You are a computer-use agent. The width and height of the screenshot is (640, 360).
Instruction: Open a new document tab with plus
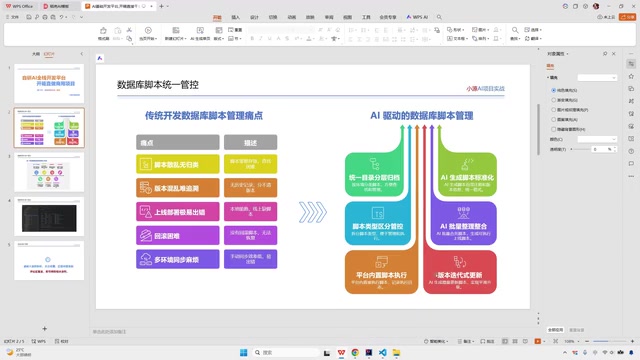[x=162, y=6]
